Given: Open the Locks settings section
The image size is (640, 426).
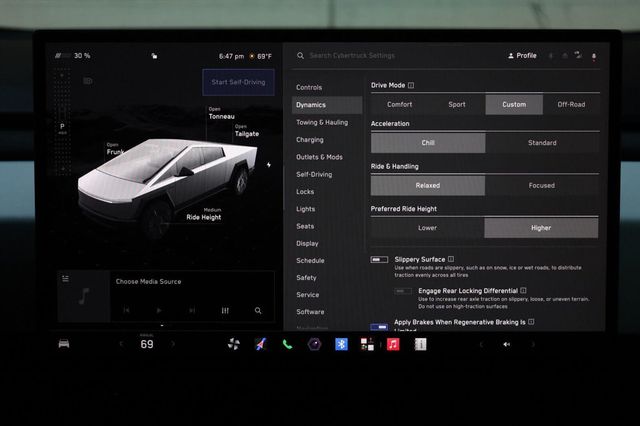Looking at the screenshot, I should coord(327,192).
